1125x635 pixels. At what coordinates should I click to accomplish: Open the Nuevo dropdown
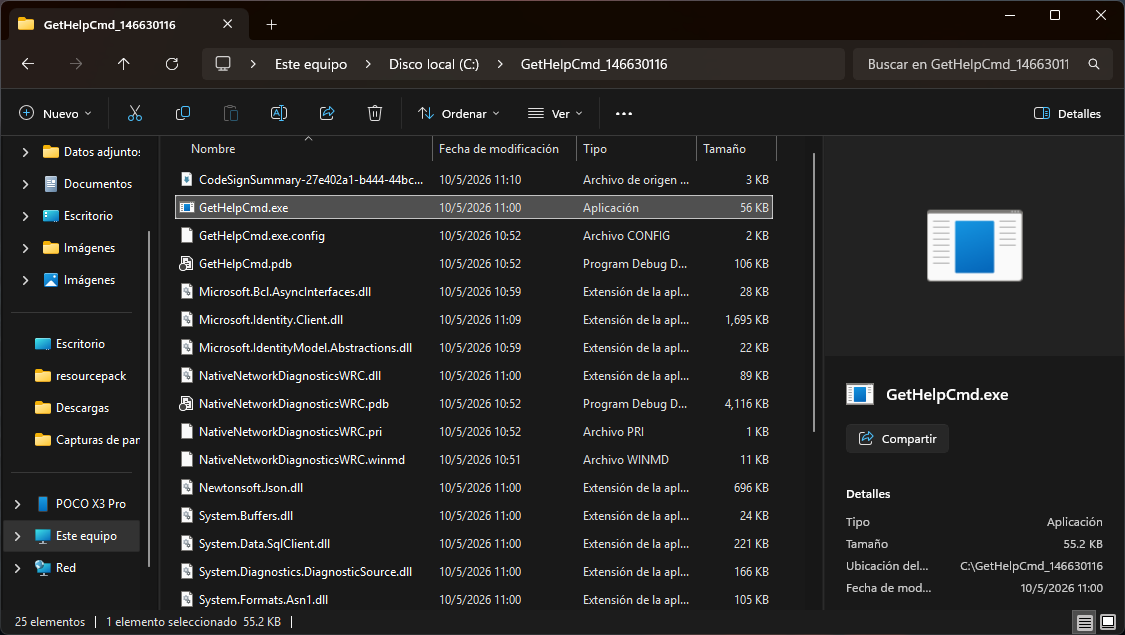(55, 113)
